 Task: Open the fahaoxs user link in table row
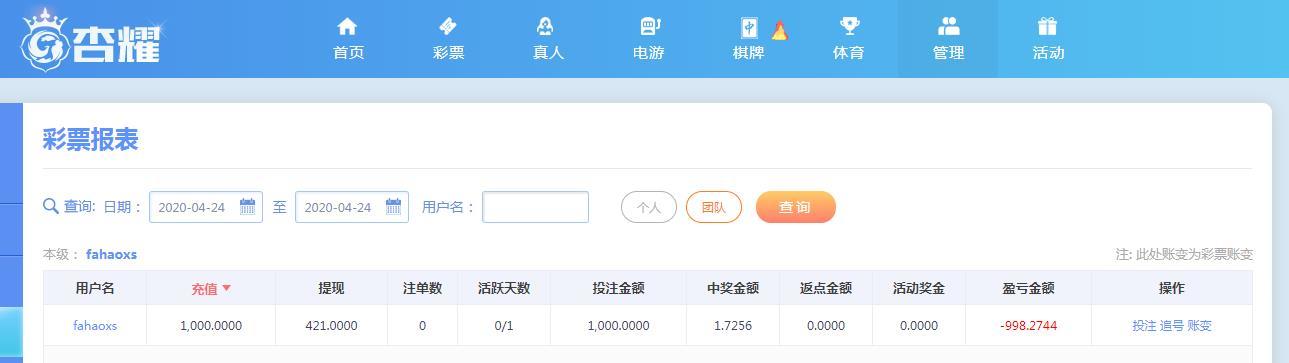[95, 325]
